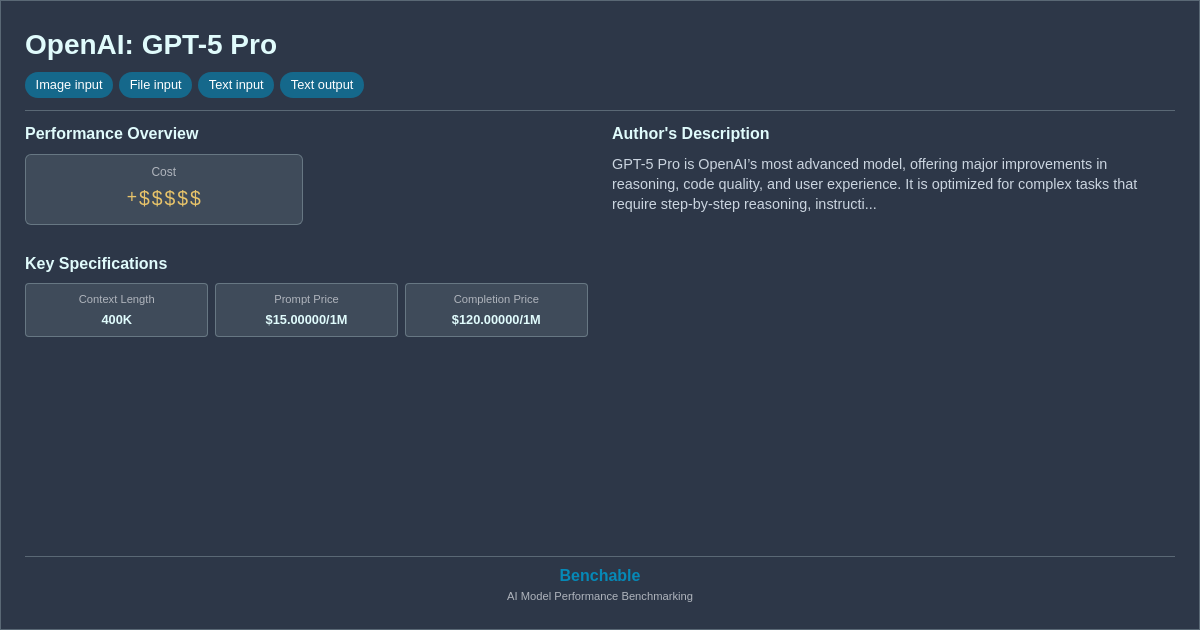
Task: Click the $$$$$ cost rating
Action: click(163, 197)
